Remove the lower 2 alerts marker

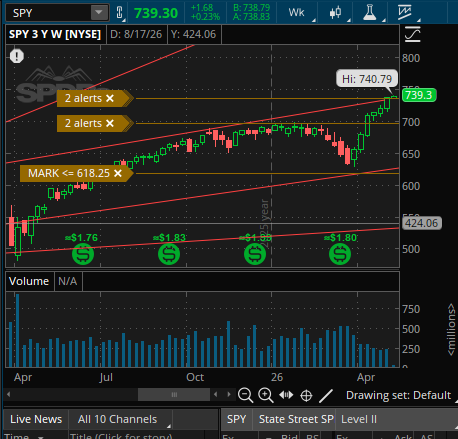click(x=110, y=123)
